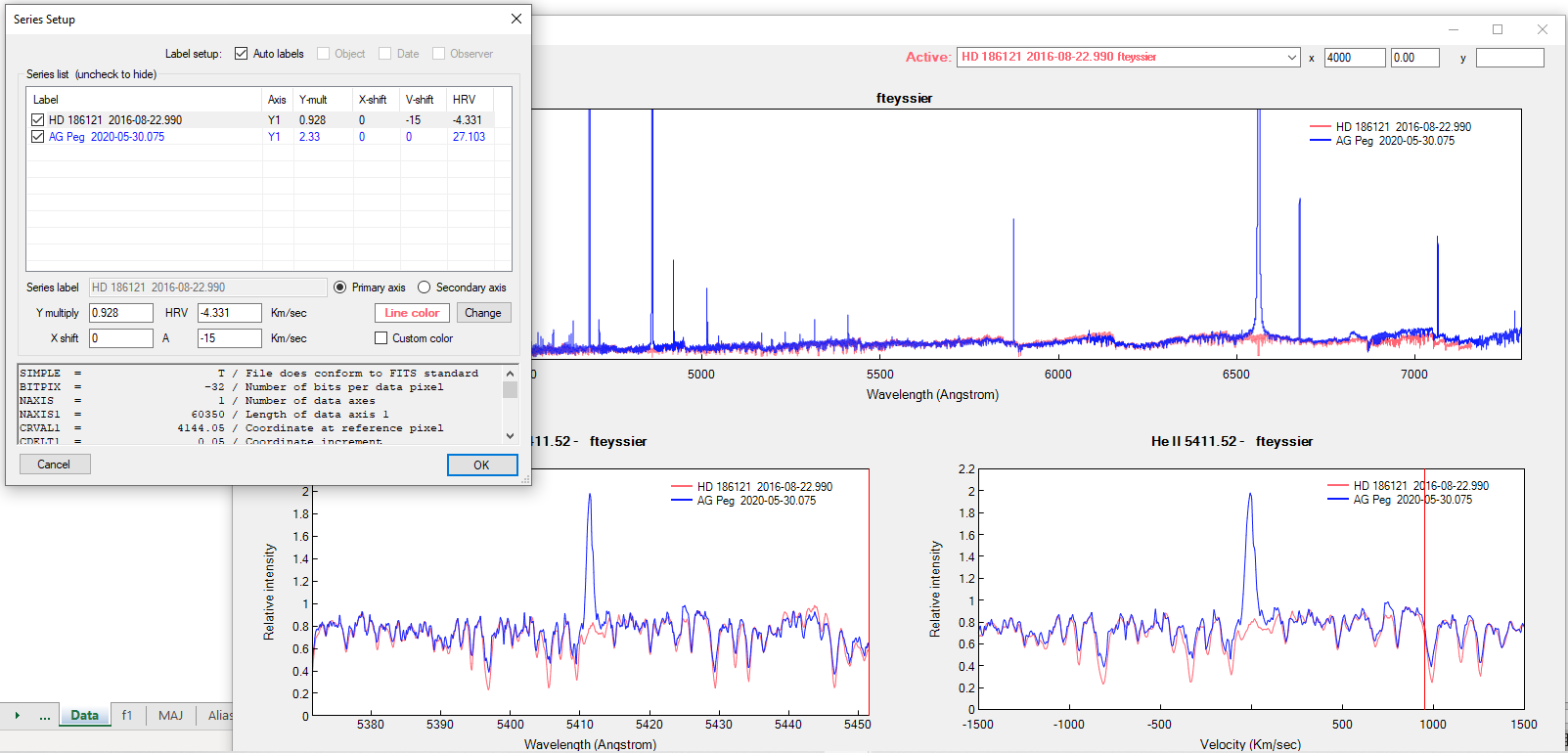The width and height of the screenshot is (1568, 753).
Task: Enable the Custom color checkbox
Action: 381,338
